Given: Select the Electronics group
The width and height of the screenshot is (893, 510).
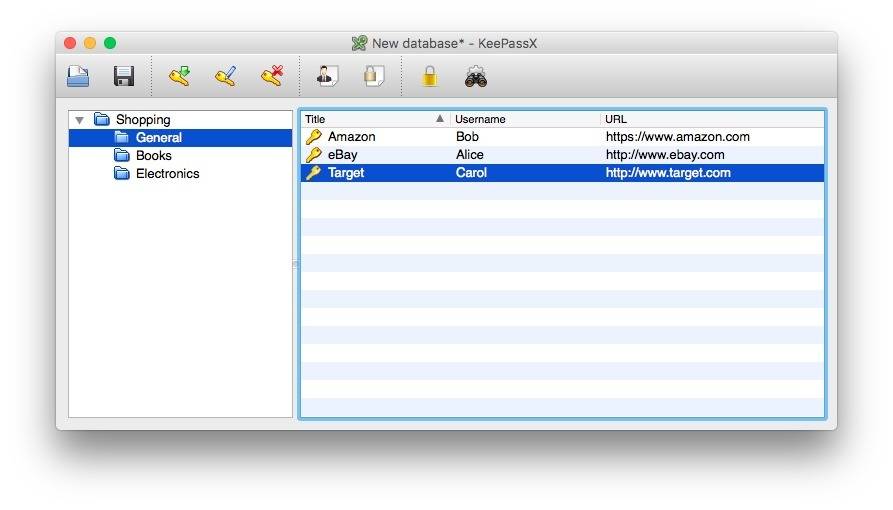Looking at the screenshot, I should point(167,174).
